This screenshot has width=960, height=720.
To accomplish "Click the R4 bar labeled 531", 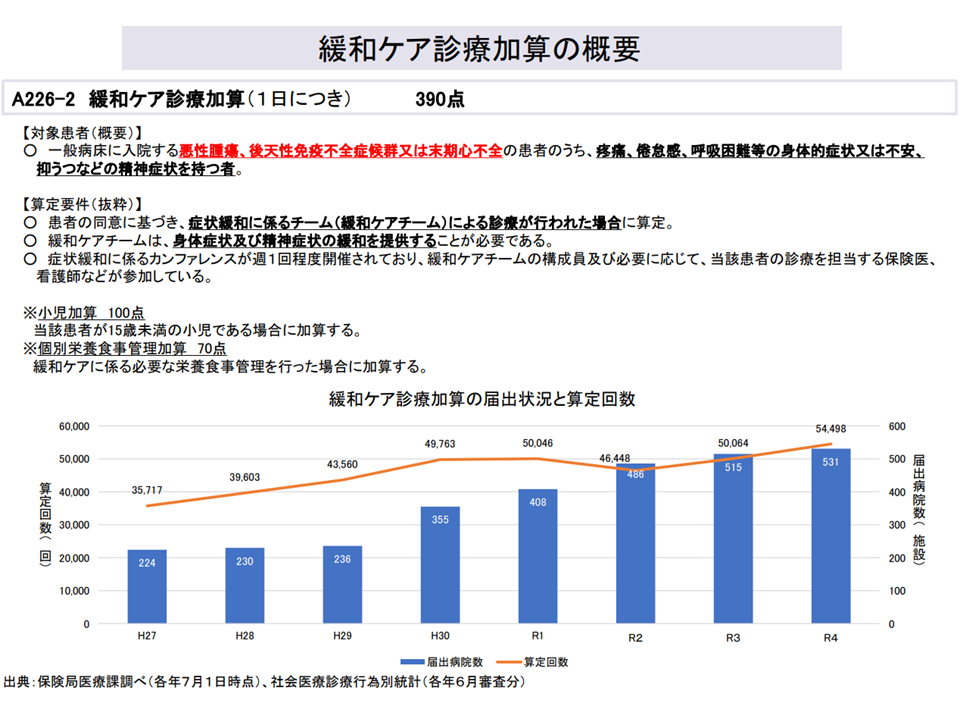I will pos(831,536).
